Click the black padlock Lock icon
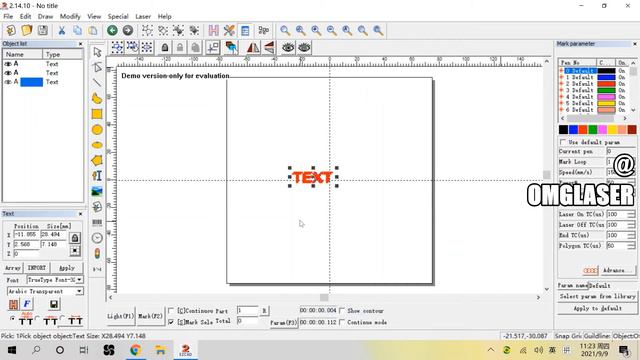The height and width of the screenshot is (360, 640). click(x=164, y=48)
